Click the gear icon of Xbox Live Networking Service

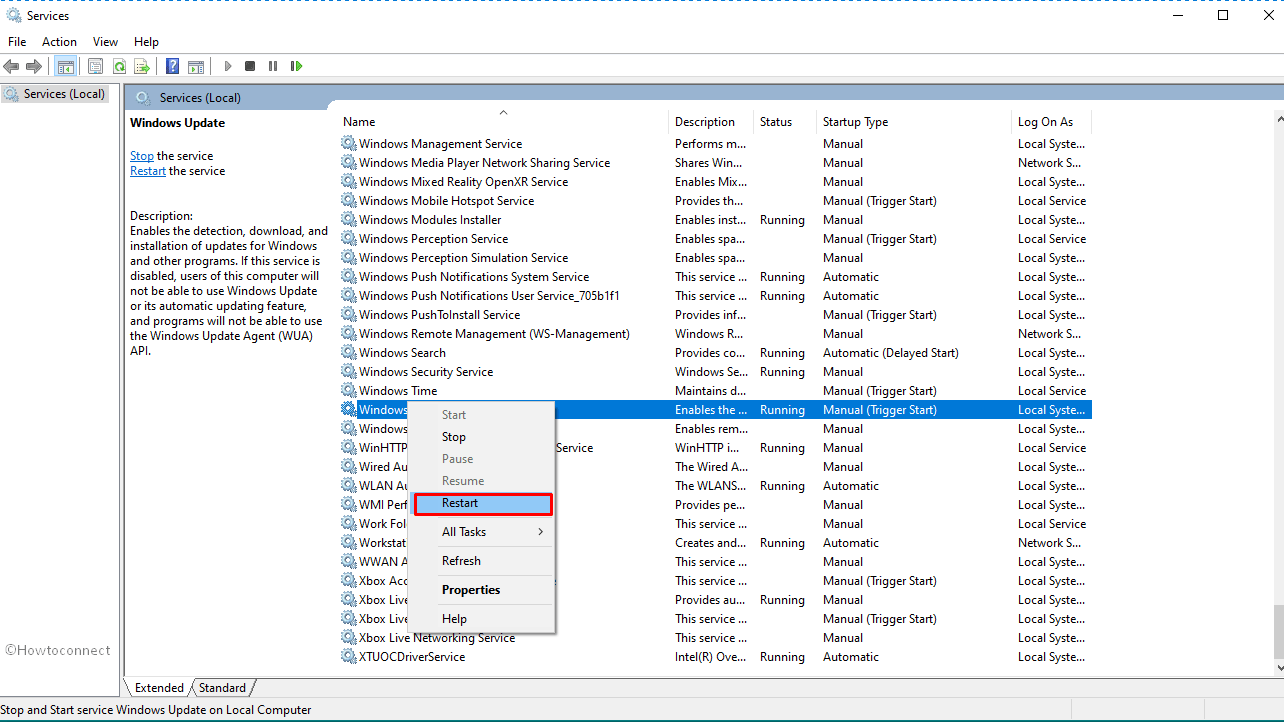click(x=348, y=637)
